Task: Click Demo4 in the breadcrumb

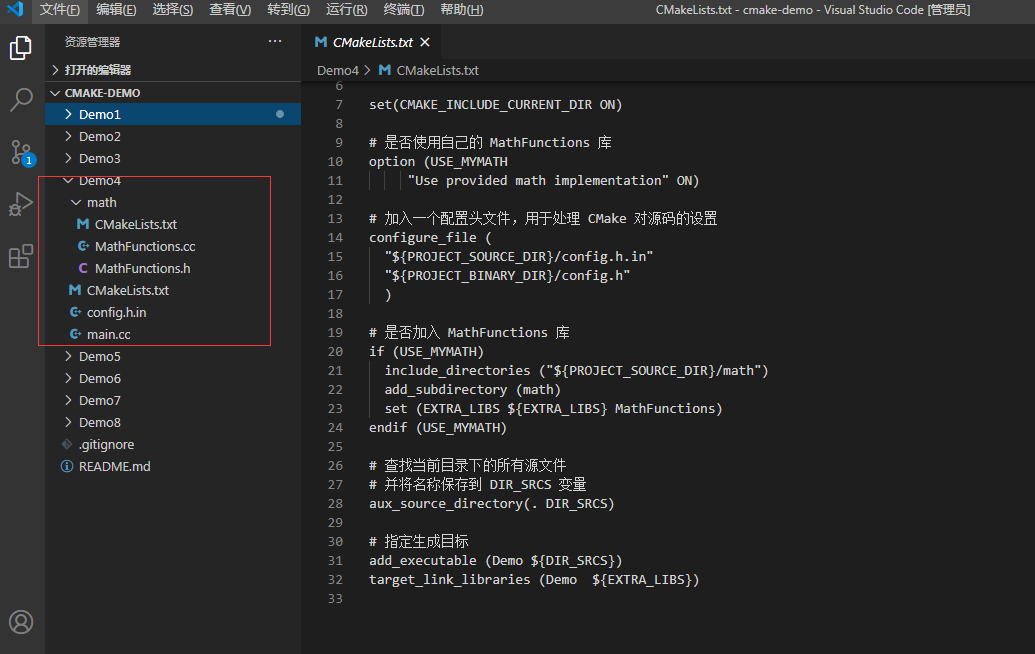Action: [x=337, y=70]
